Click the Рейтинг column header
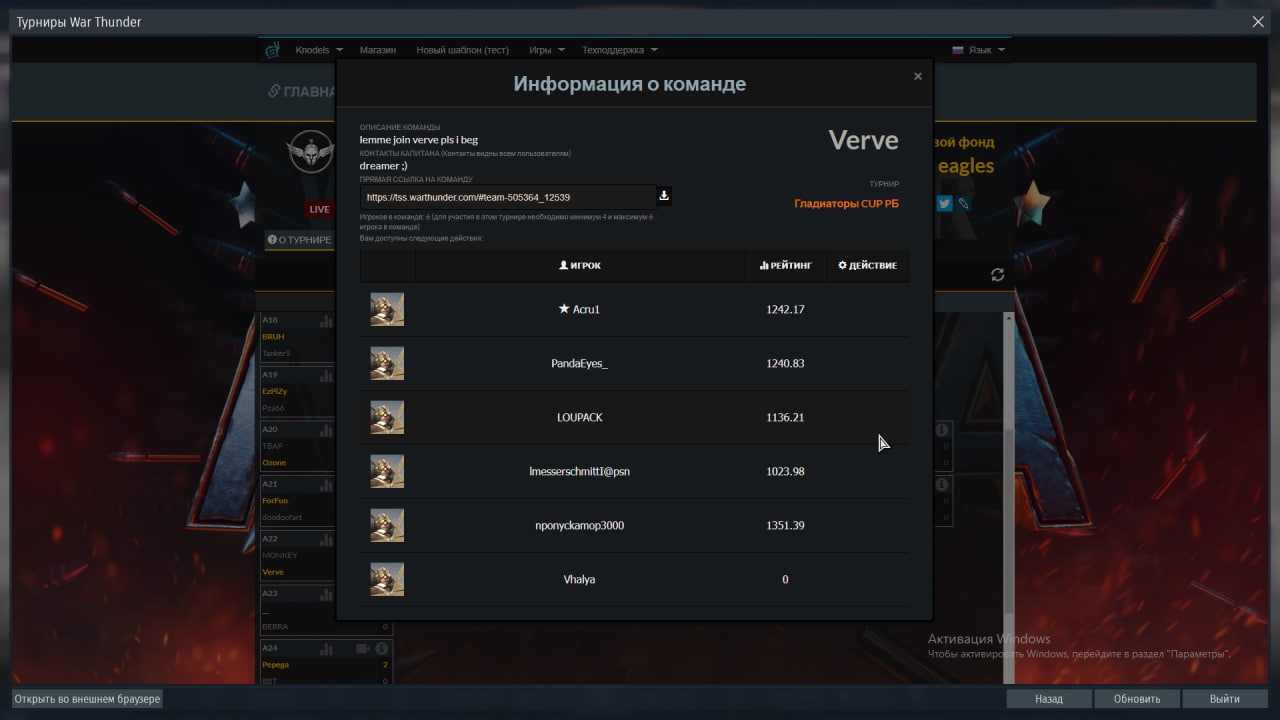 [785, 265]
